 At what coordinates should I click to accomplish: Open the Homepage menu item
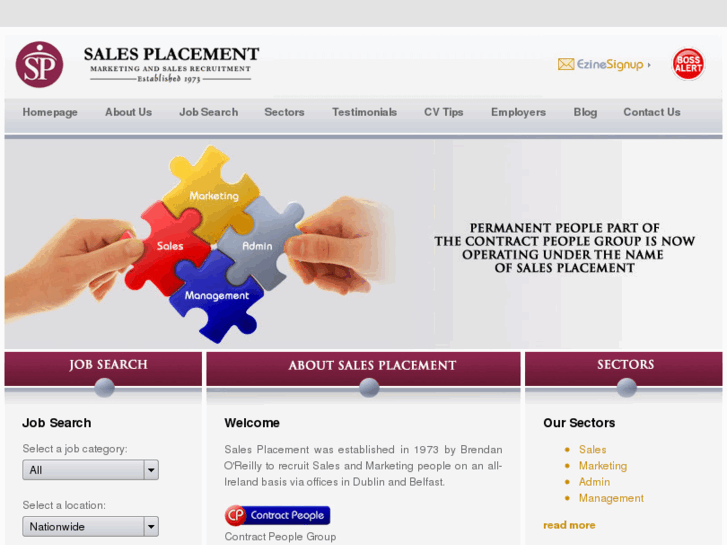pos(50,112)
